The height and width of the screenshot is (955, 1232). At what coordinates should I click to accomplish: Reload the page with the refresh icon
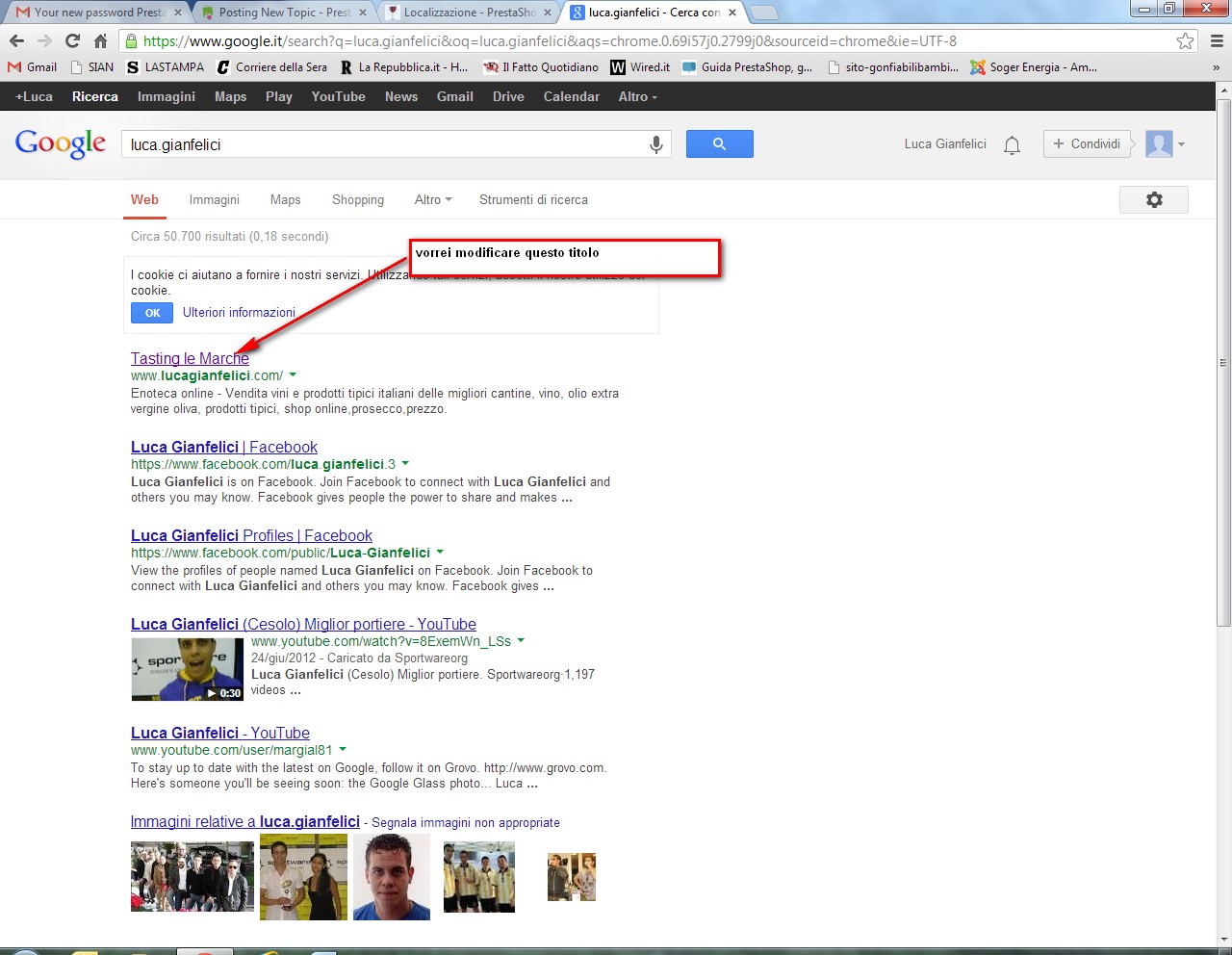[x=72, y=40]
